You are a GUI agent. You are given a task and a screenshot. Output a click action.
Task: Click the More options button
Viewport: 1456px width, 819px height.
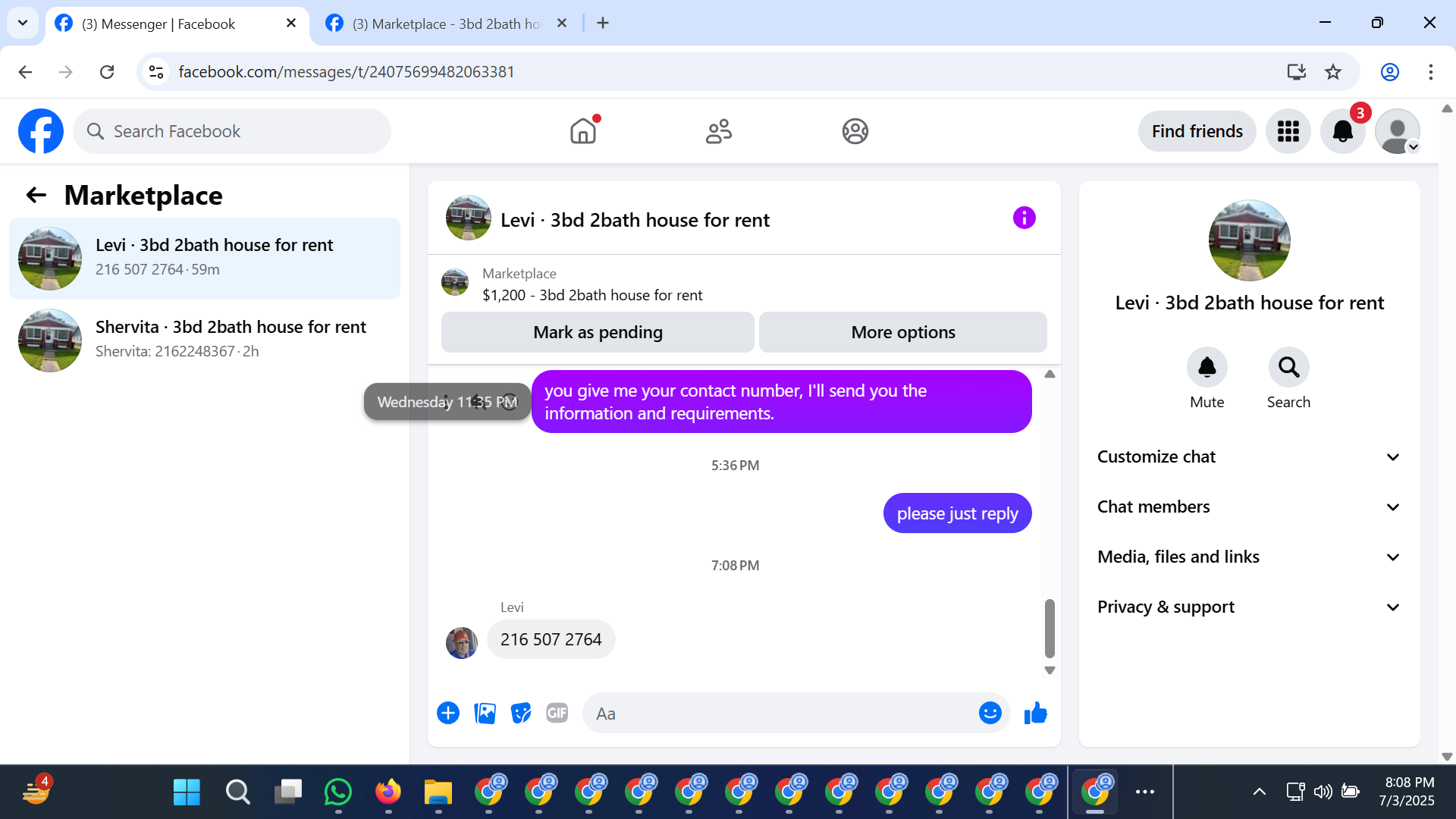click(x=902, y=332)
